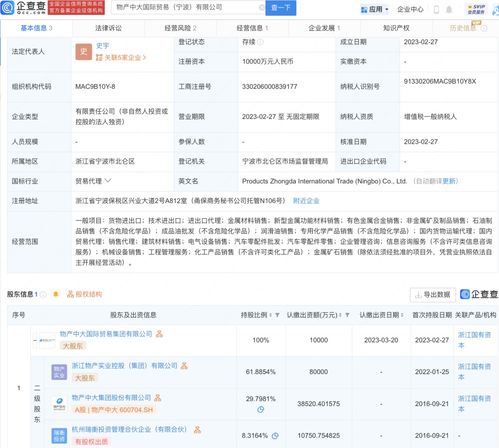Open 物产中大集团股份有限公司 link
This screenshot has height=448, width=499.
click(x=112, y=398)
